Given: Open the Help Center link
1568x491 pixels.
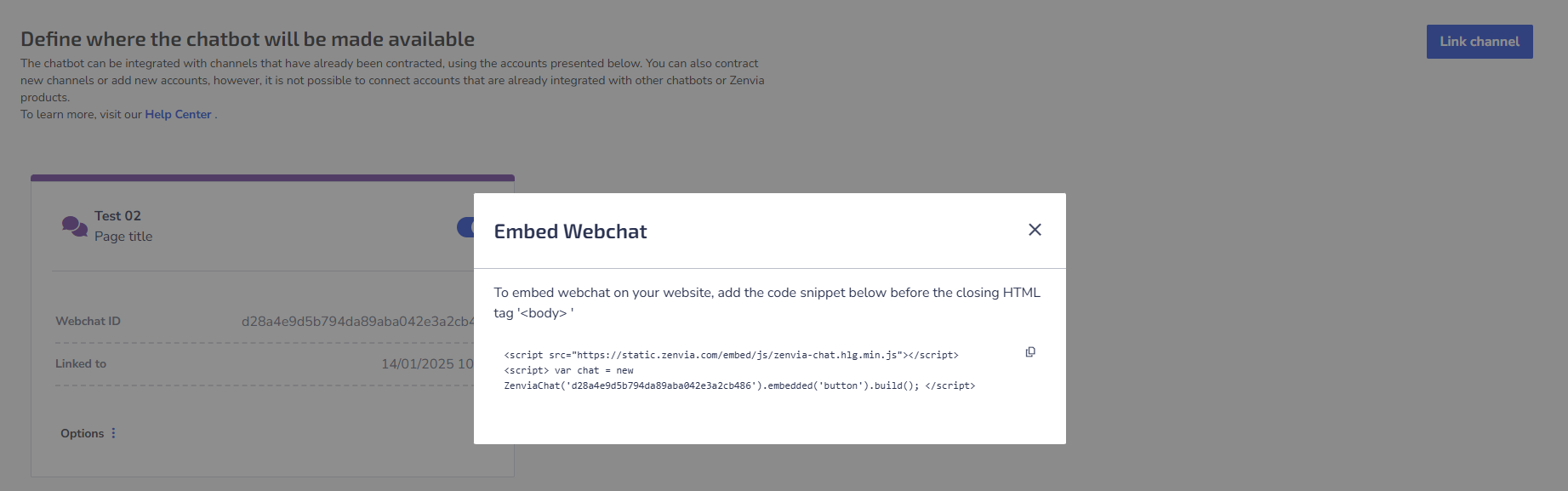Looking at the screenshot, I should [178, 114].
